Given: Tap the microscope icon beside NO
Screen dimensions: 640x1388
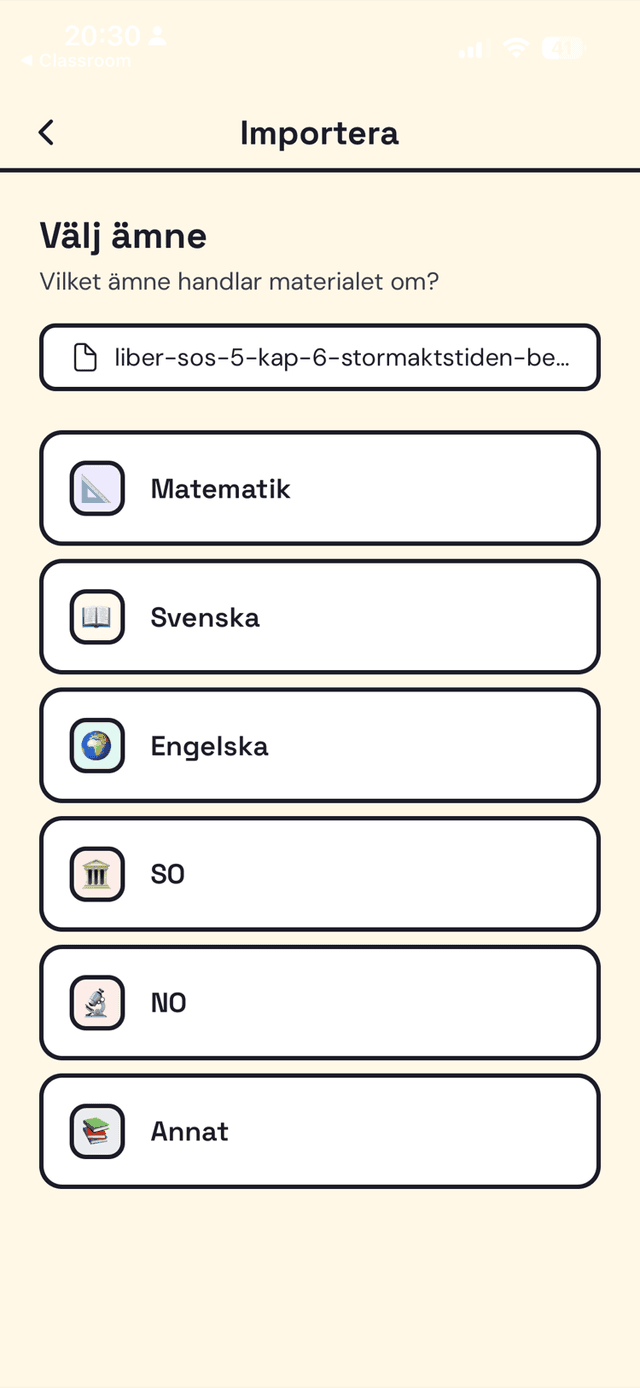Looking at the screenshot, I should click(x=97, y=1002).
